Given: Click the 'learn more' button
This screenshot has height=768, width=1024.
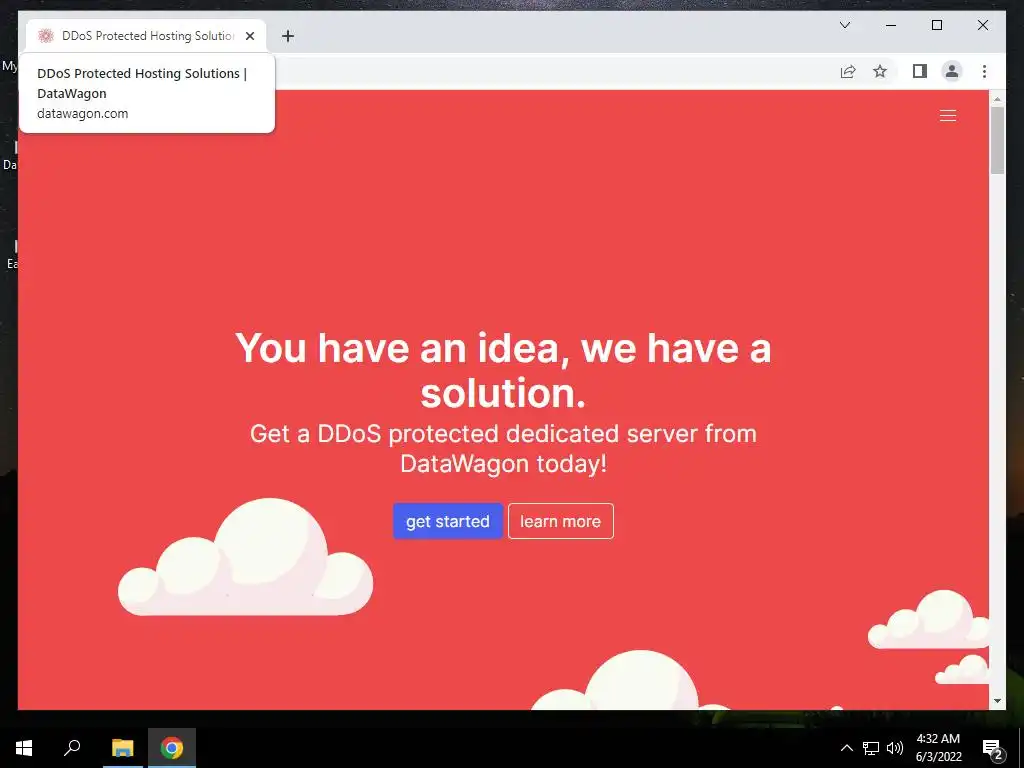Looking at the screenshot, I should tap(560, 521).
